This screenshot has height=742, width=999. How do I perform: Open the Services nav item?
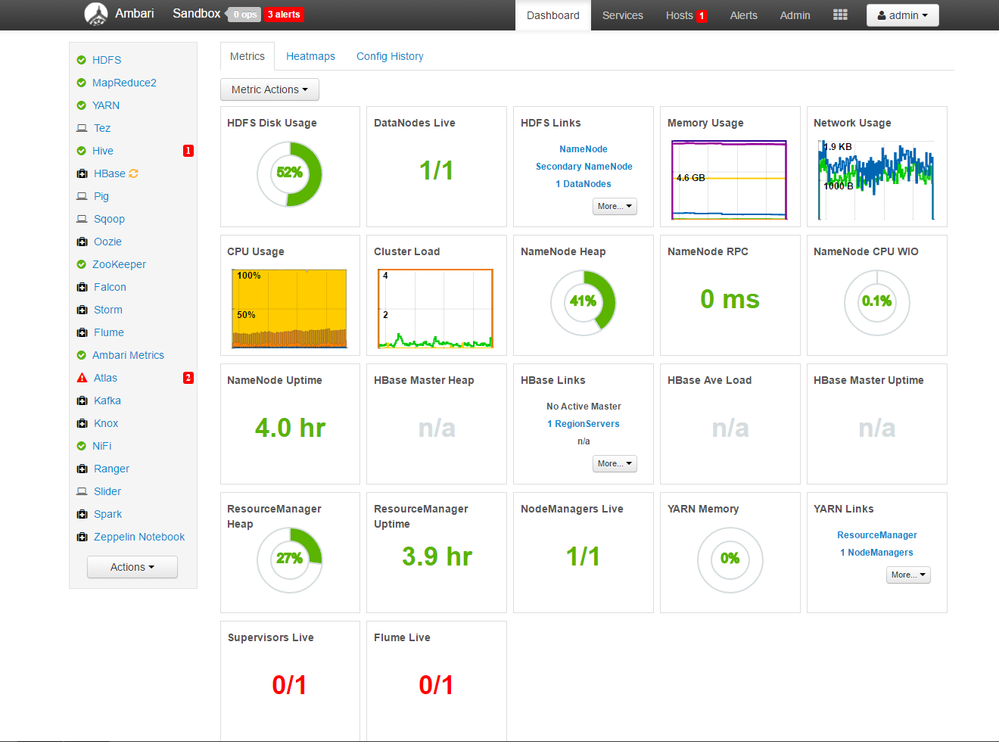pos(622,15)
